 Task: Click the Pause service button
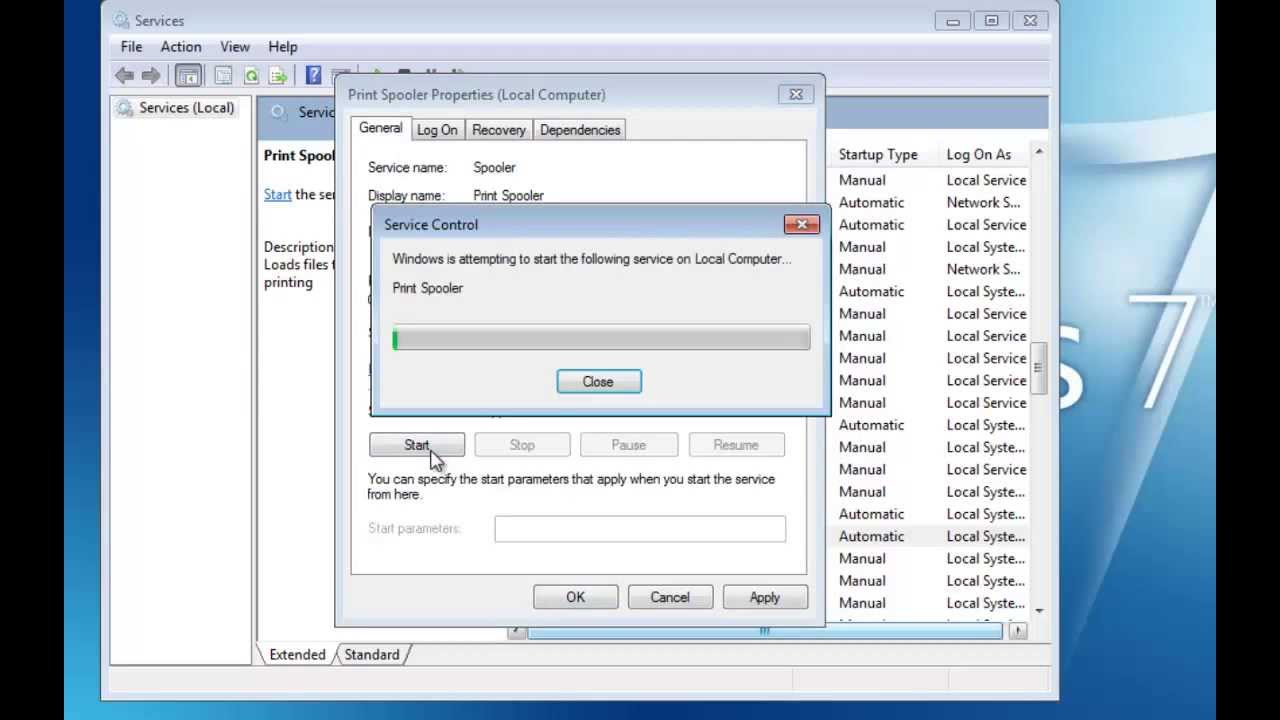point(629,445)
